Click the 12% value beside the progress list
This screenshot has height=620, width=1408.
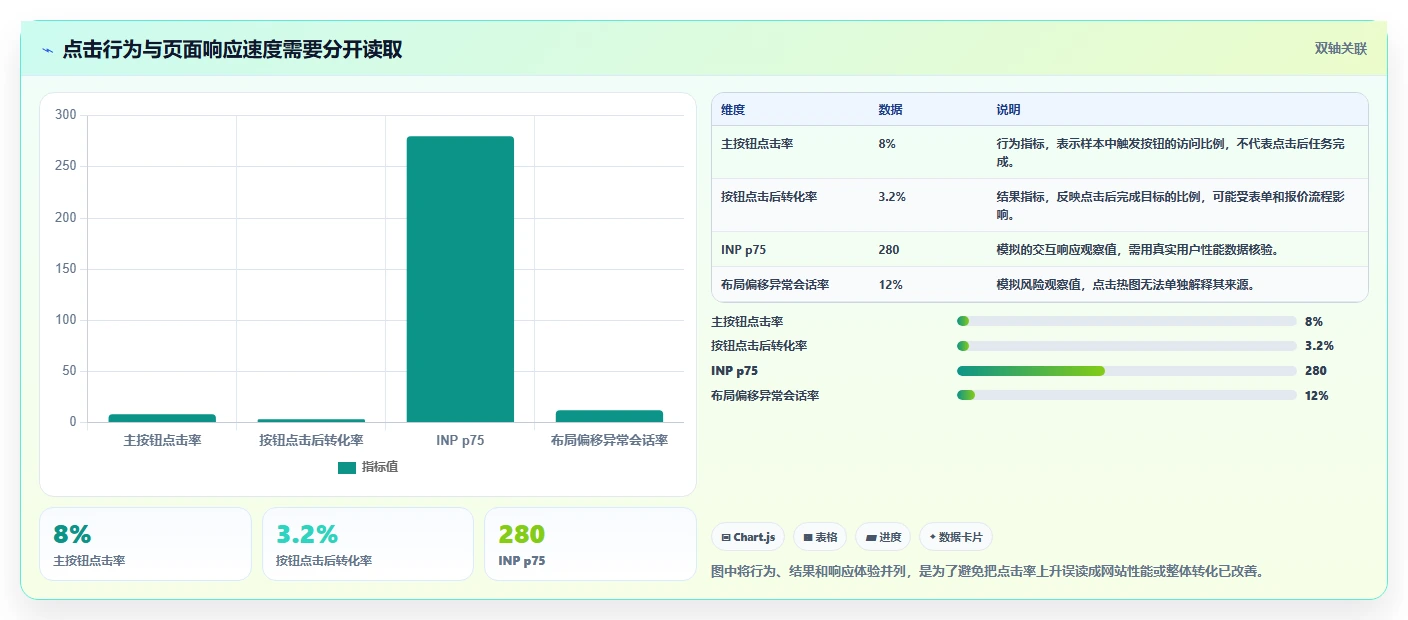tap(1316, 396)
